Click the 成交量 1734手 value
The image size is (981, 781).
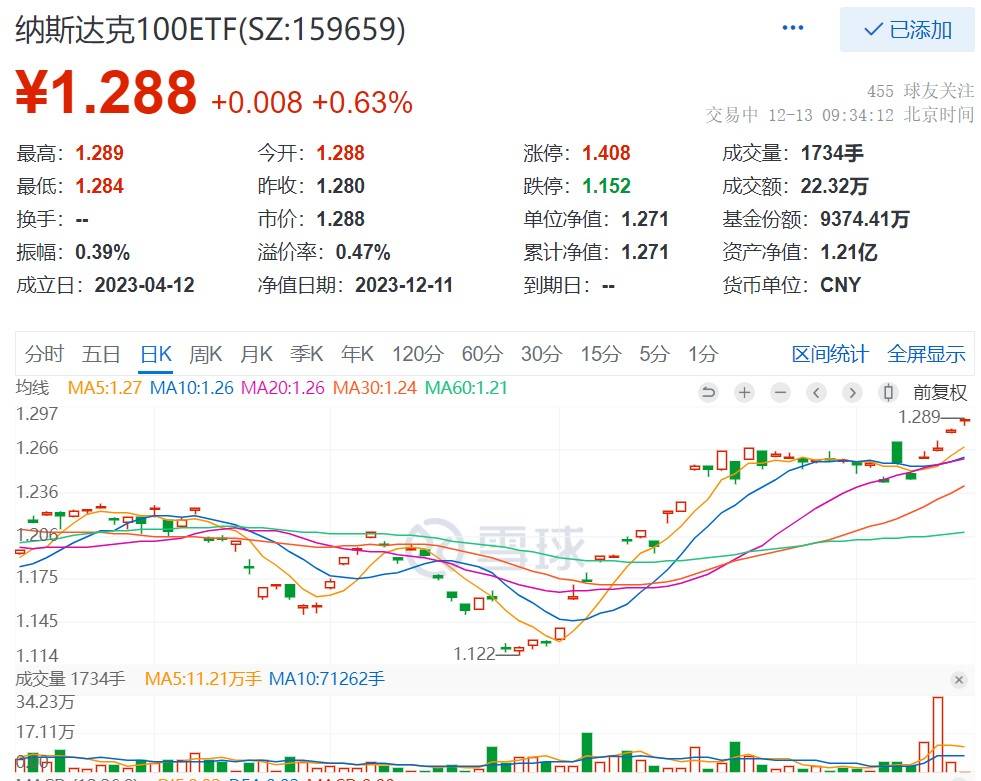pos(832,153)
